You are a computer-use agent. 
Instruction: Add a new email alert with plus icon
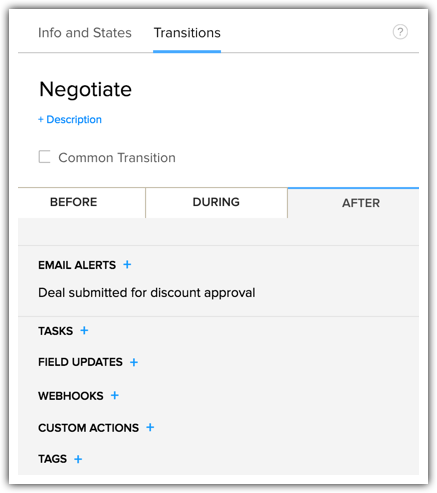click(x=127, y=265)
